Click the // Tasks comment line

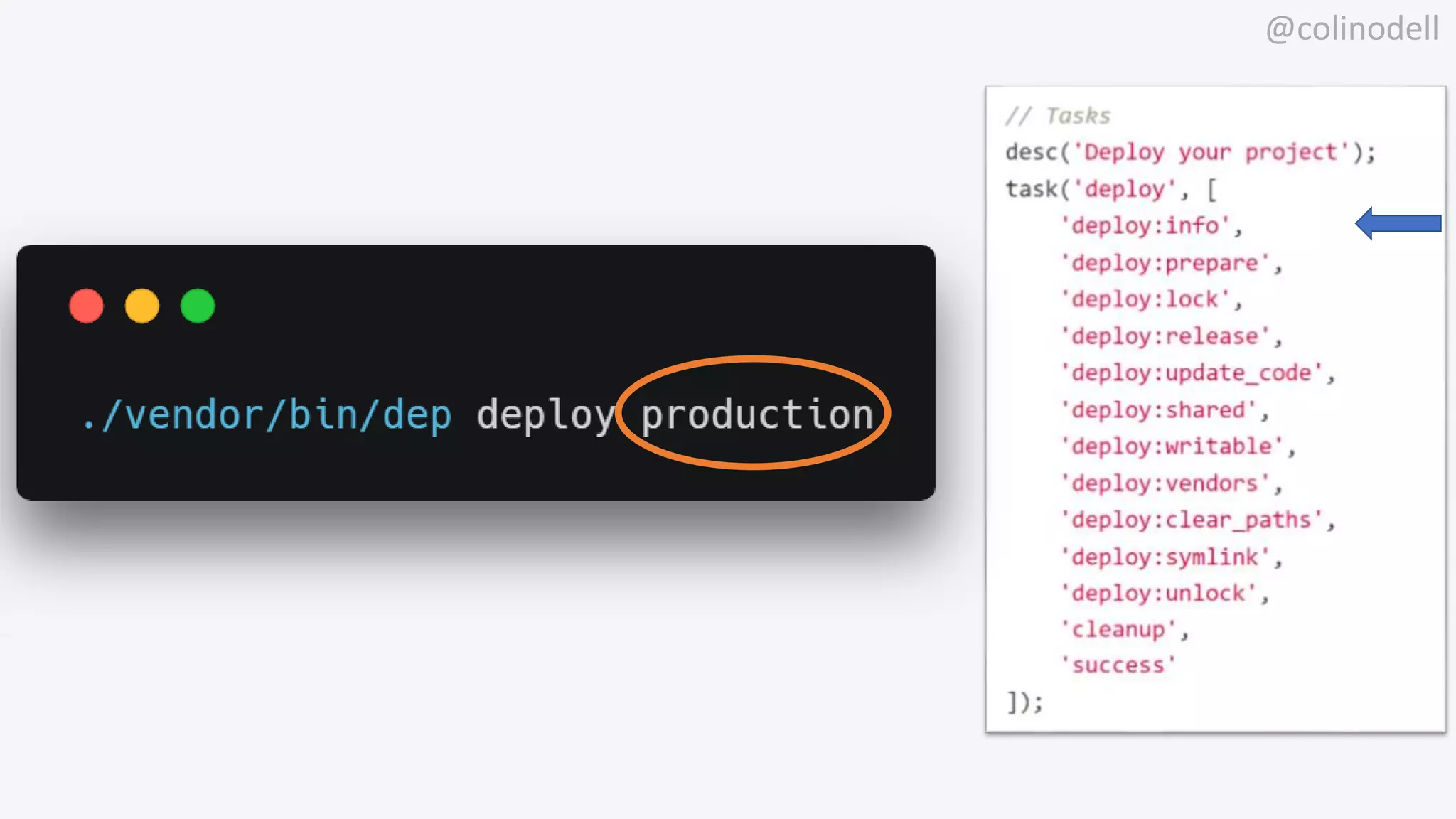pos(1058,116)
